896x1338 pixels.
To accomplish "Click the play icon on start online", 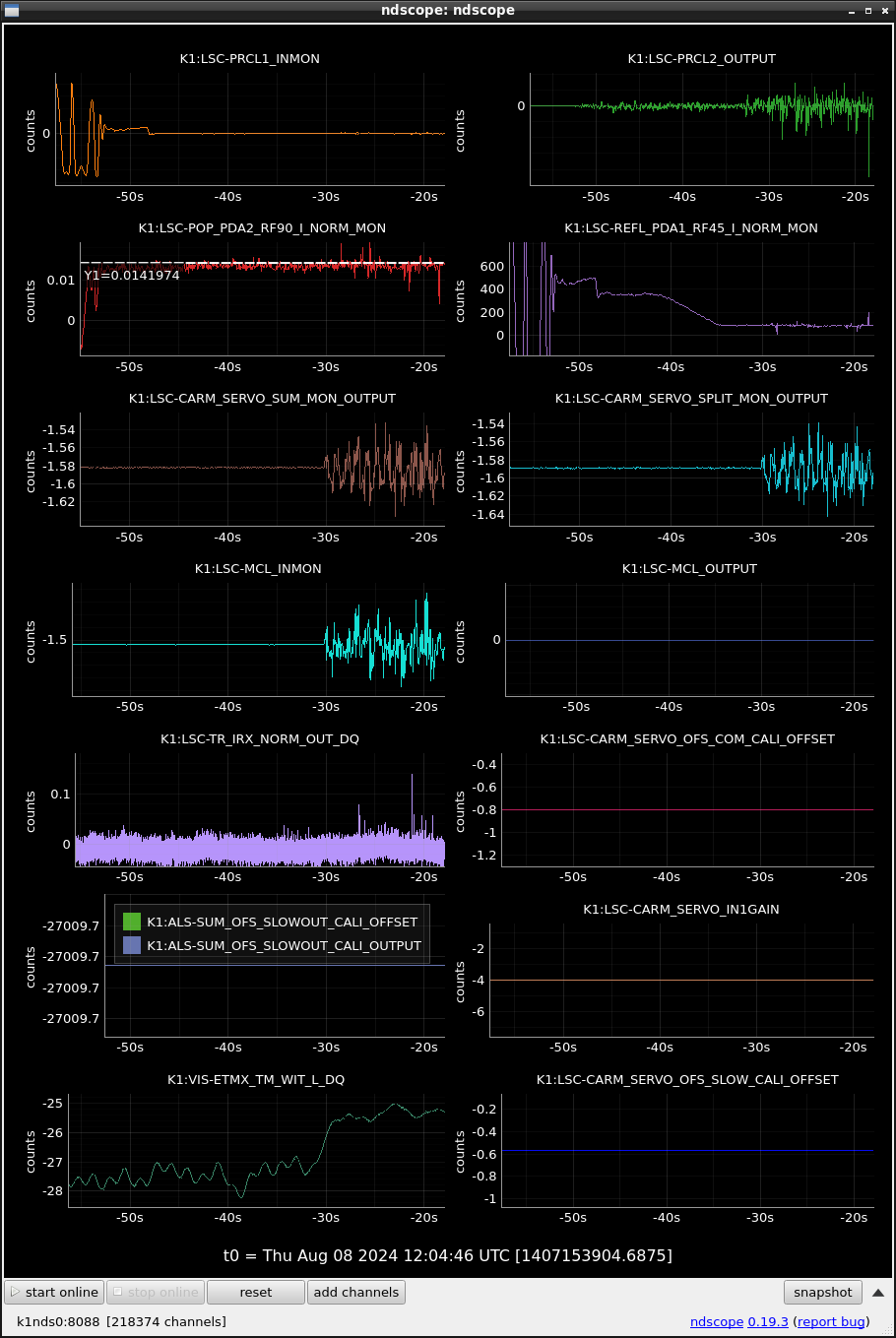I will [x=16, y=1292].
